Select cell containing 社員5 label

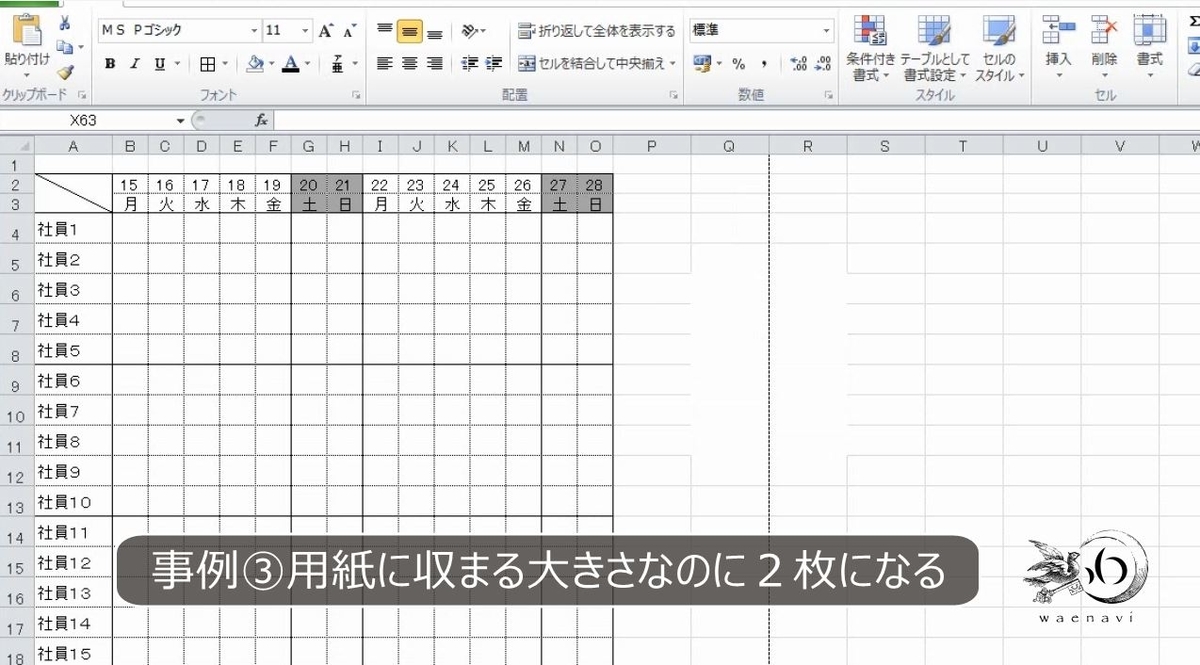pos(72,350)
